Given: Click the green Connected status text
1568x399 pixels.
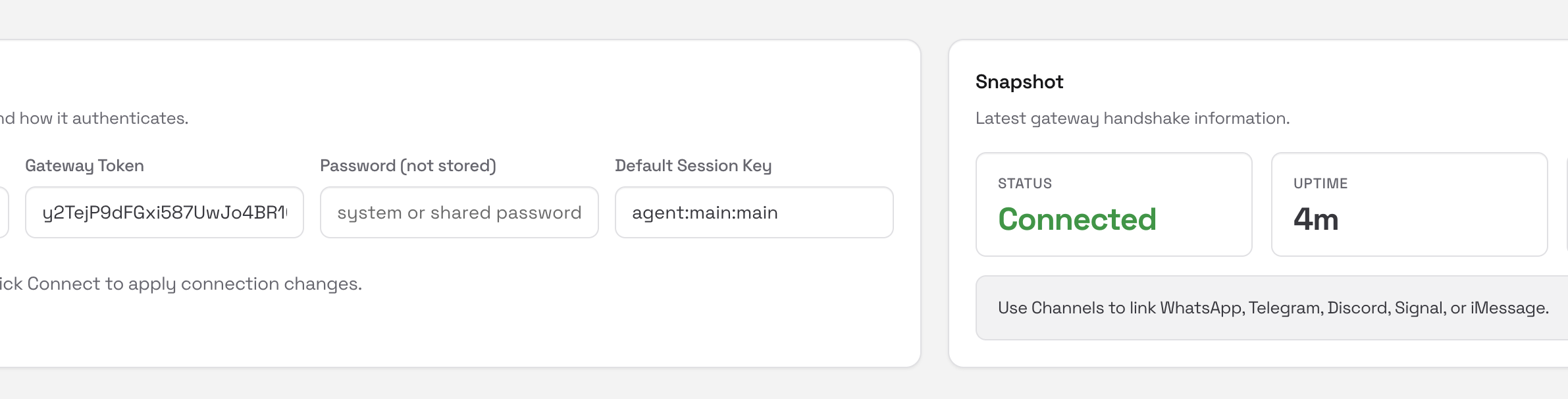Looking at the screenshot, I should click(x=1077, y=219).
